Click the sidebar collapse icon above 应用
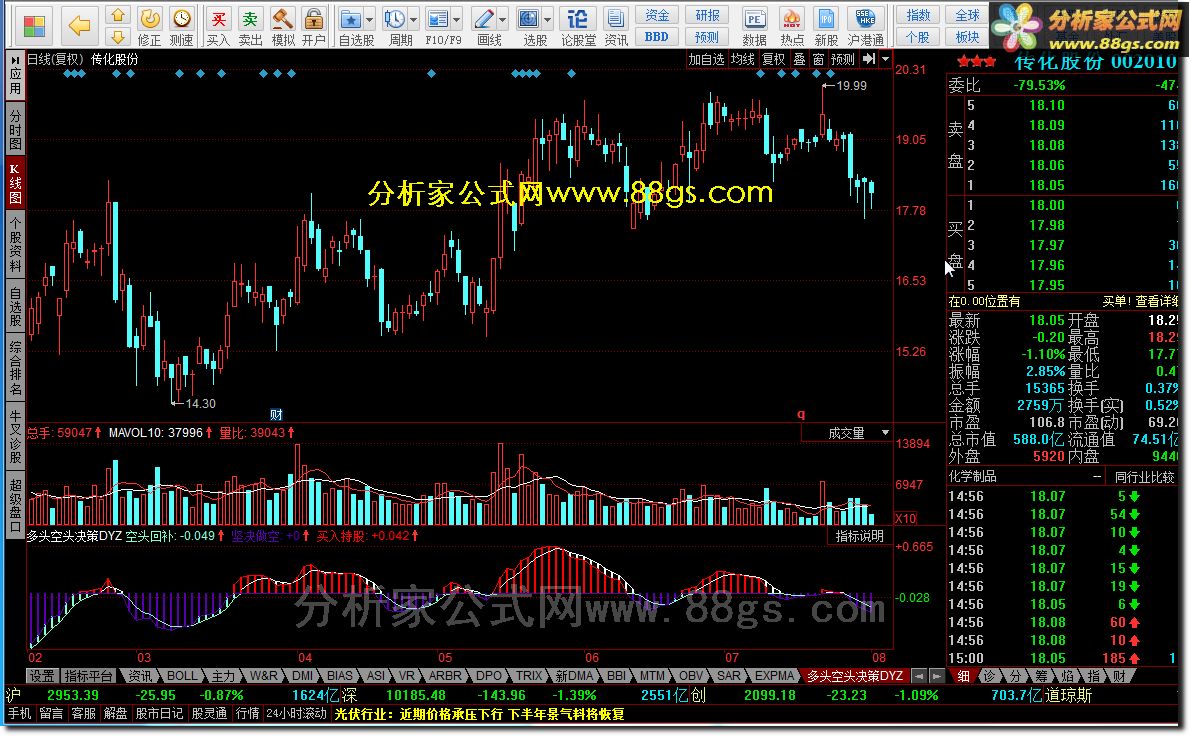This screenshot has width=1191, height=736. pos(15,59)
